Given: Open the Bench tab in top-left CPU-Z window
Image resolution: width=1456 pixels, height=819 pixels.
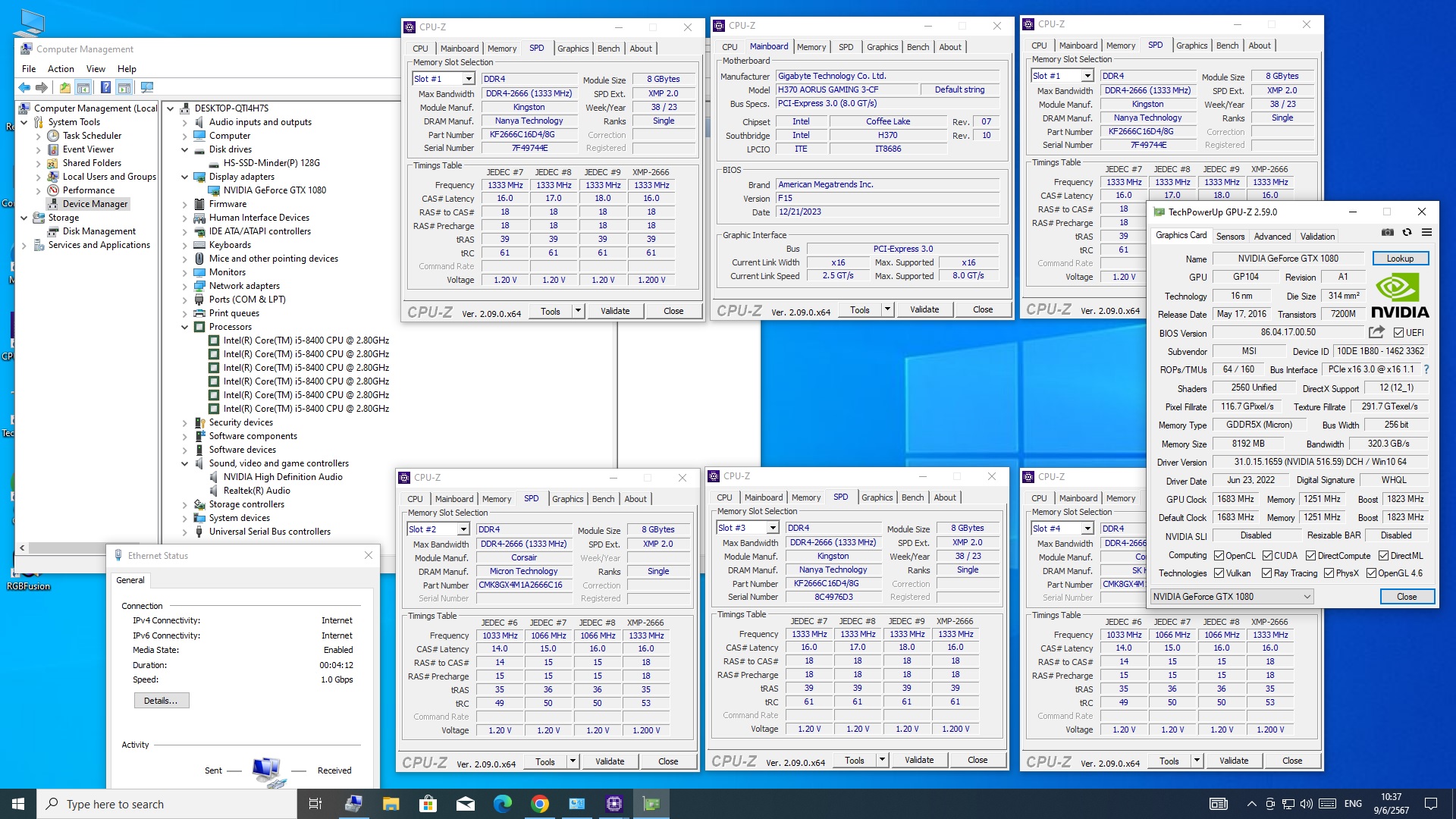Looking at the screenshot, I should (608, 49).
